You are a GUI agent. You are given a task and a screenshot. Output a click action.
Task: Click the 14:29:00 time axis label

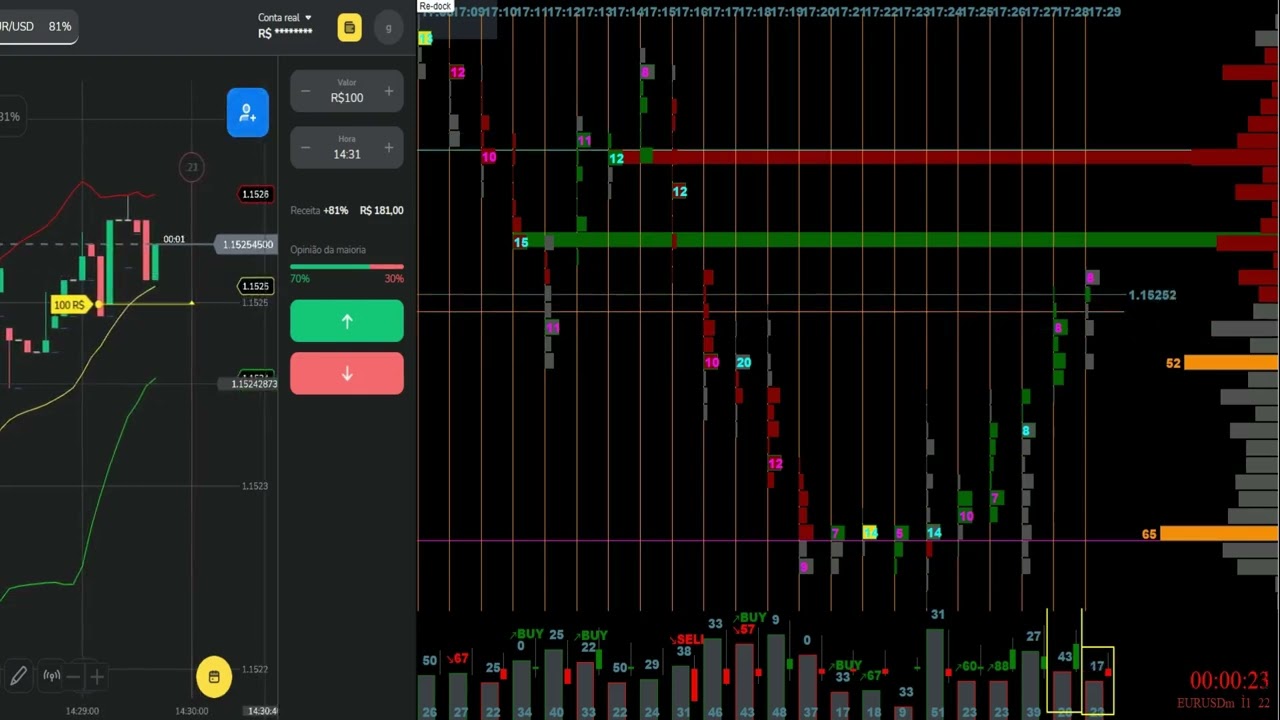pos(82,711)
